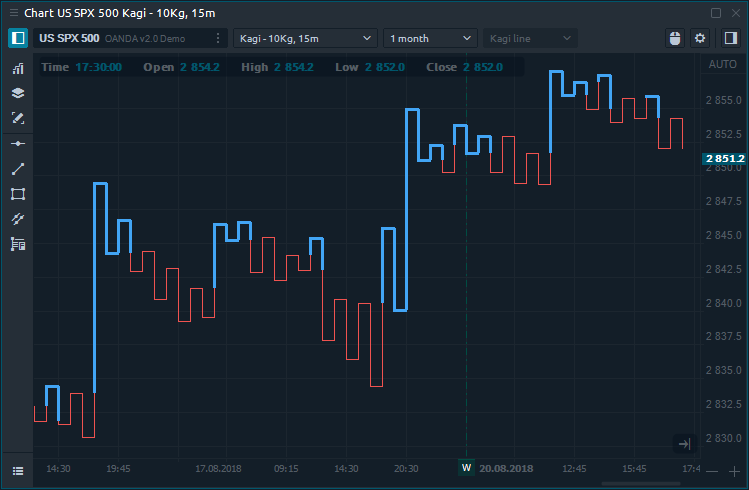Toggle AUTO price scale mode
This screenshot has height=490, width=749.
click(721, 64)
